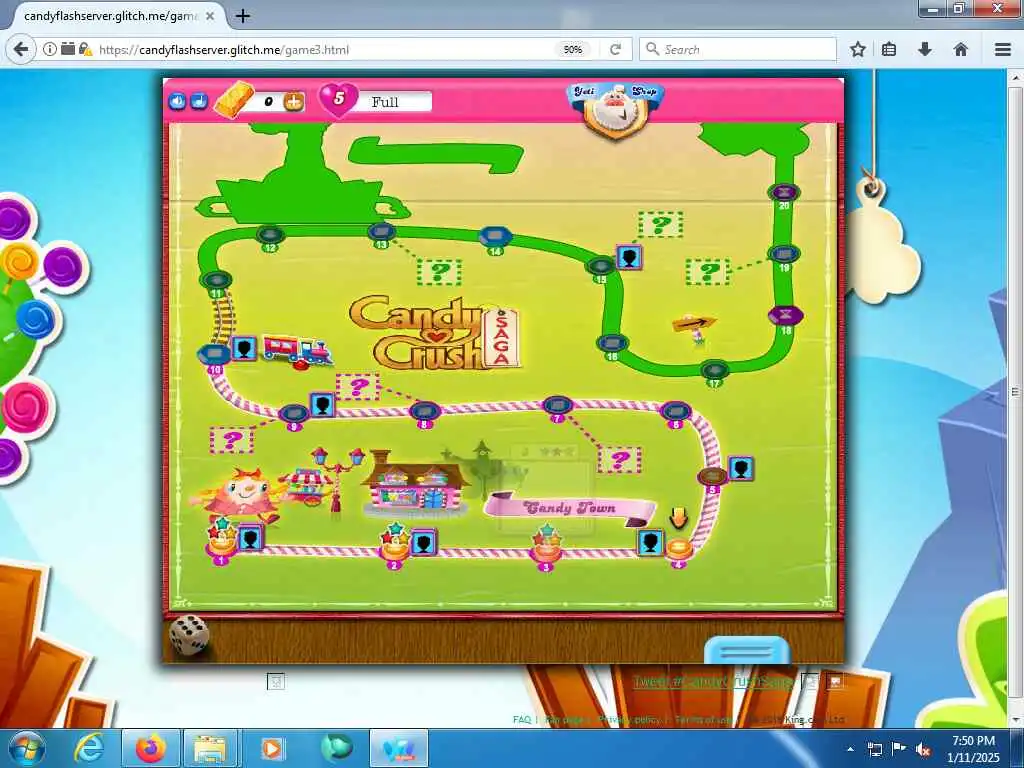
Task: Go to the Firefox home page
Action: click(x=961, y=49)
